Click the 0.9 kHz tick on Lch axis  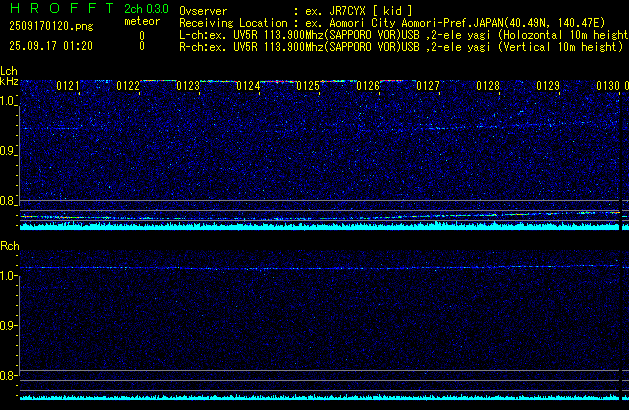click(x=8, y=151)
